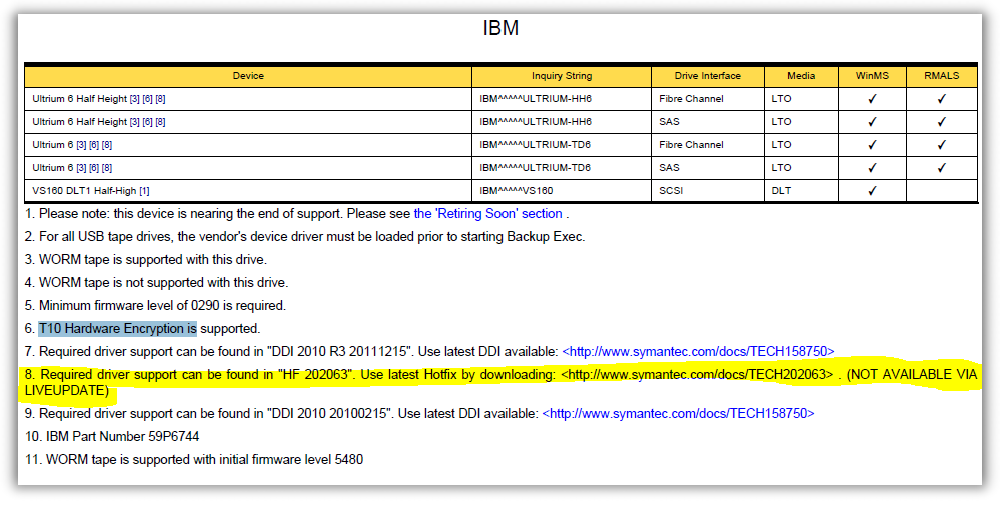Click the IBM^^^^^VS160 inquiry string cell

[x=516, y=190]
